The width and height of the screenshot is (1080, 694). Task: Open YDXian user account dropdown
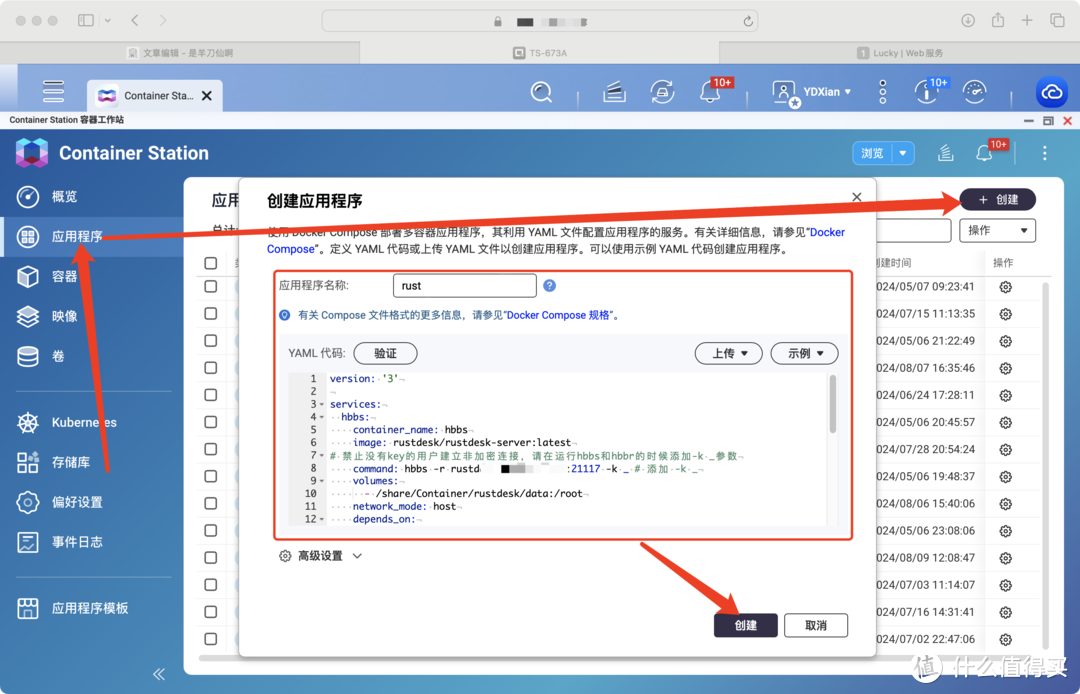(813, 92)
